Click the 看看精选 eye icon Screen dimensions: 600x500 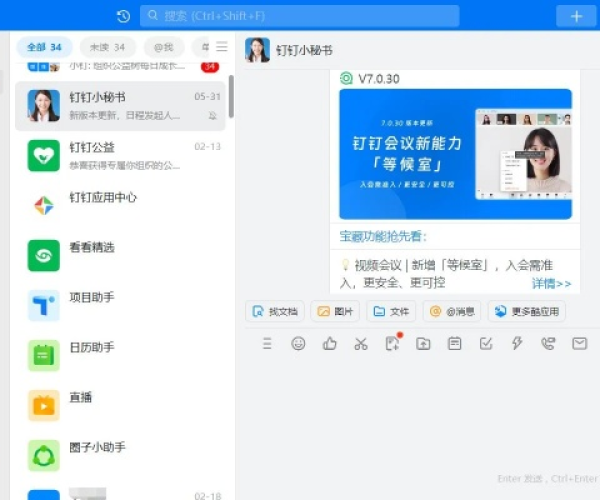tap(44, 256)
